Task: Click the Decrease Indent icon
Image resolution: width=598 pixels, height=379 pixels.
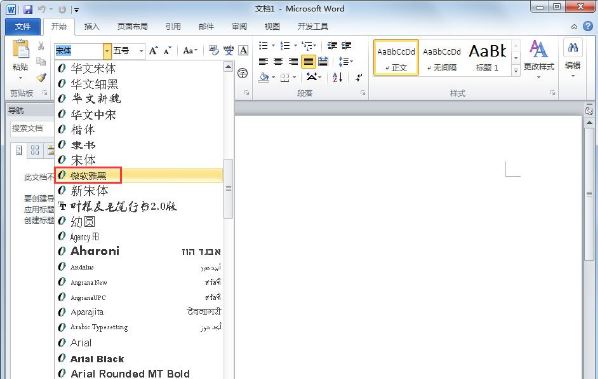Action: click(x=332, y=46)
